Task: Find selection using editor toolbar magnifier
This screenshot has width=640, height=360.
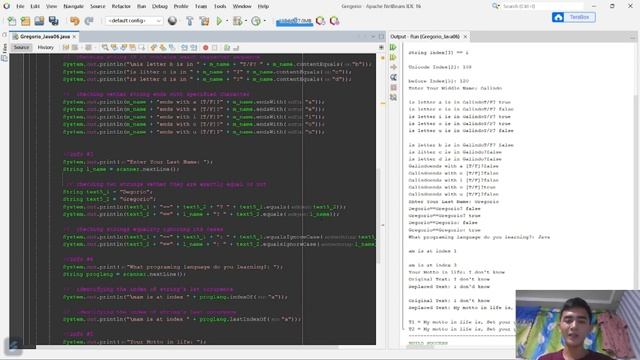Action: click(105, 48)
